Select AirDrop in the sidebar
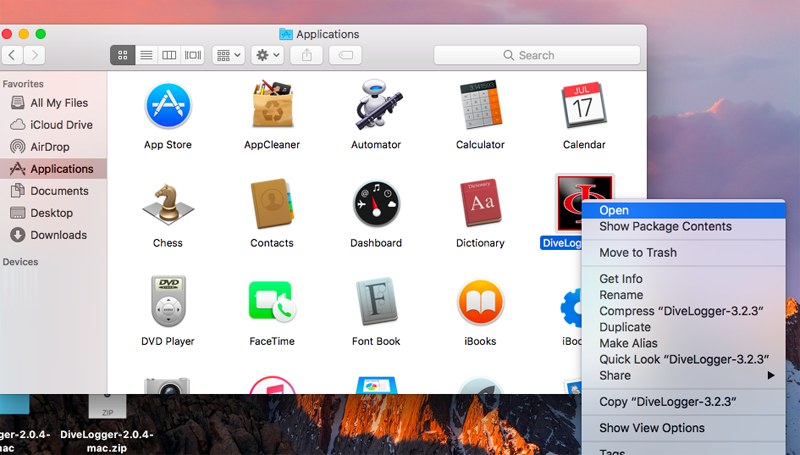Viewport: 800px width, 455px height. coord(53,147)
